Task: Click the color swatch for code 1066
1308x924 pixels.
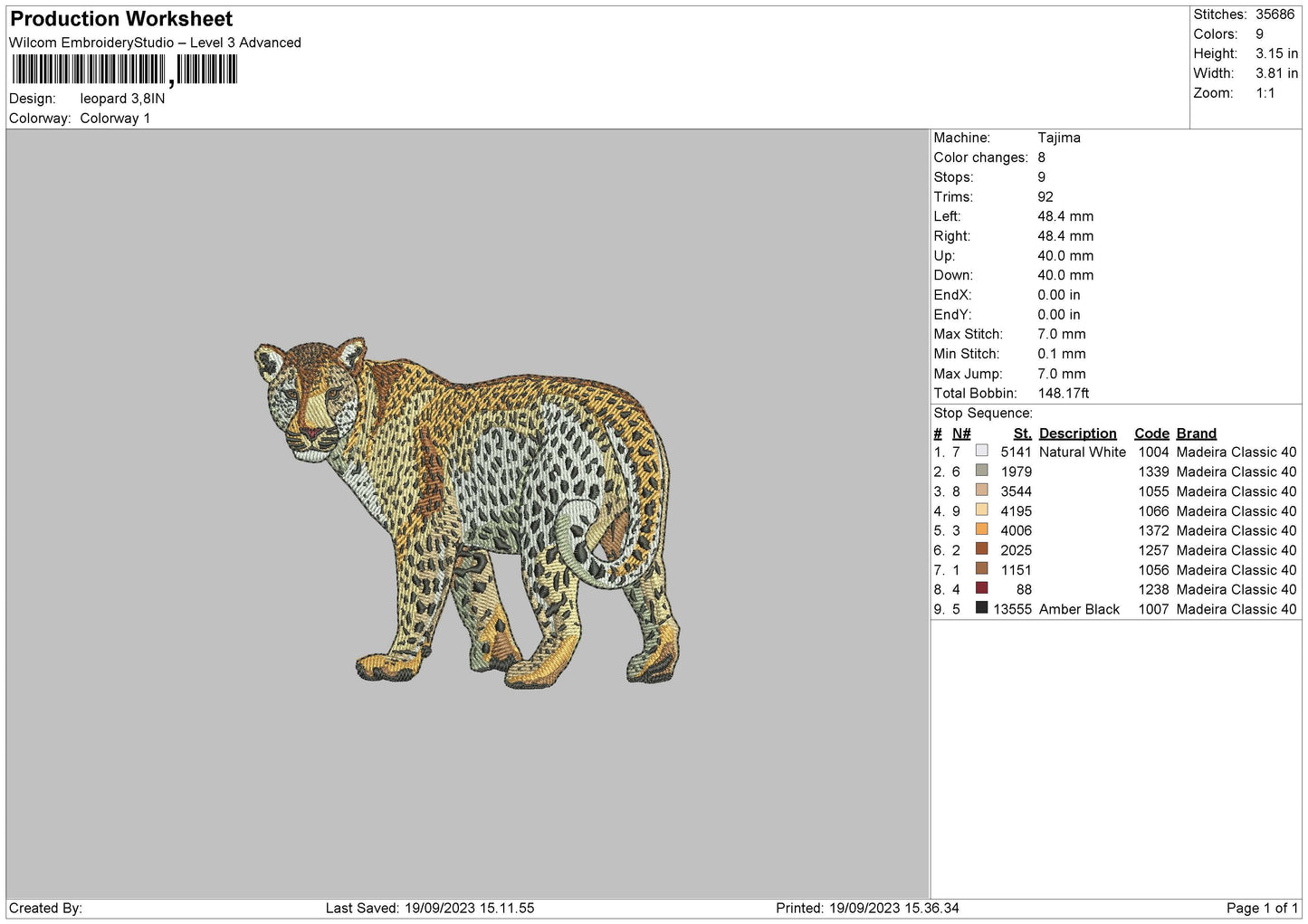Action: (x=981, y=510)
